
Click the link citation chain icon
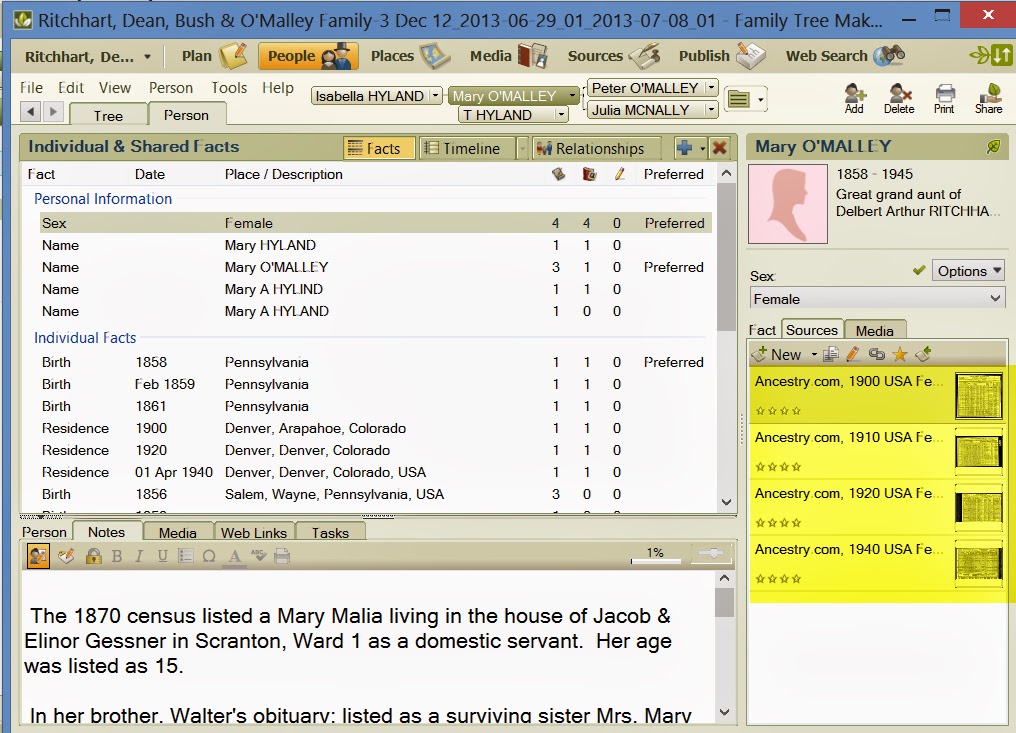click(x=876, y=354)
